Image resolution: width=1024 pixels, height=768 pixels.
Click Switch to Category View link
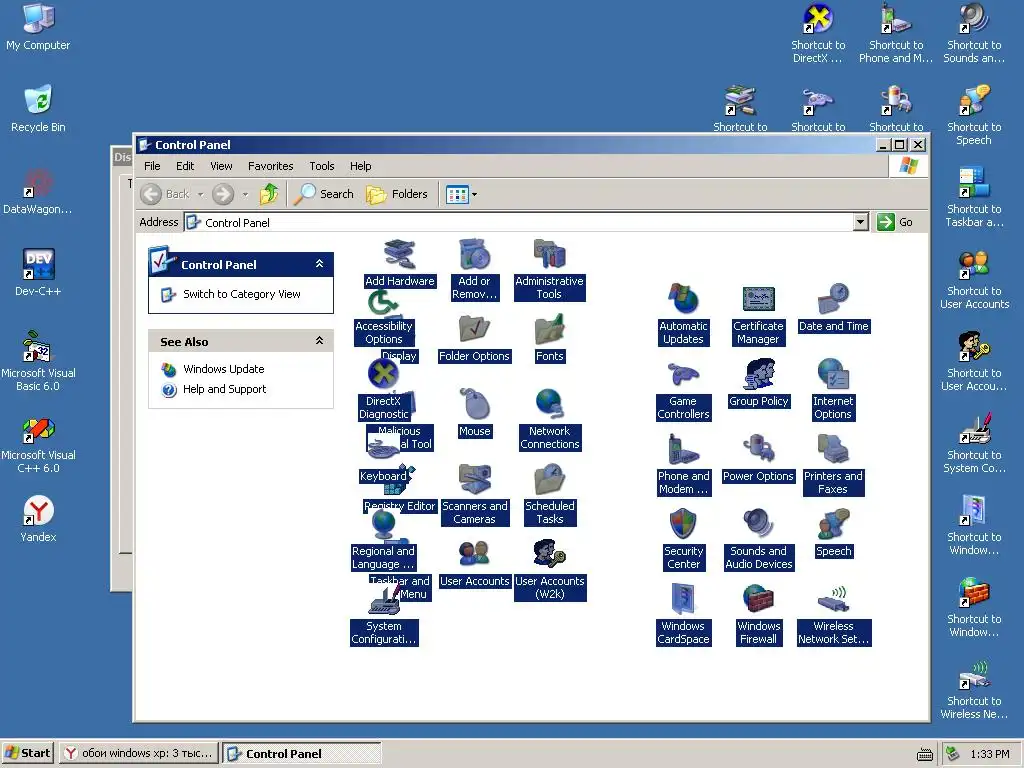tap(242, 294)
